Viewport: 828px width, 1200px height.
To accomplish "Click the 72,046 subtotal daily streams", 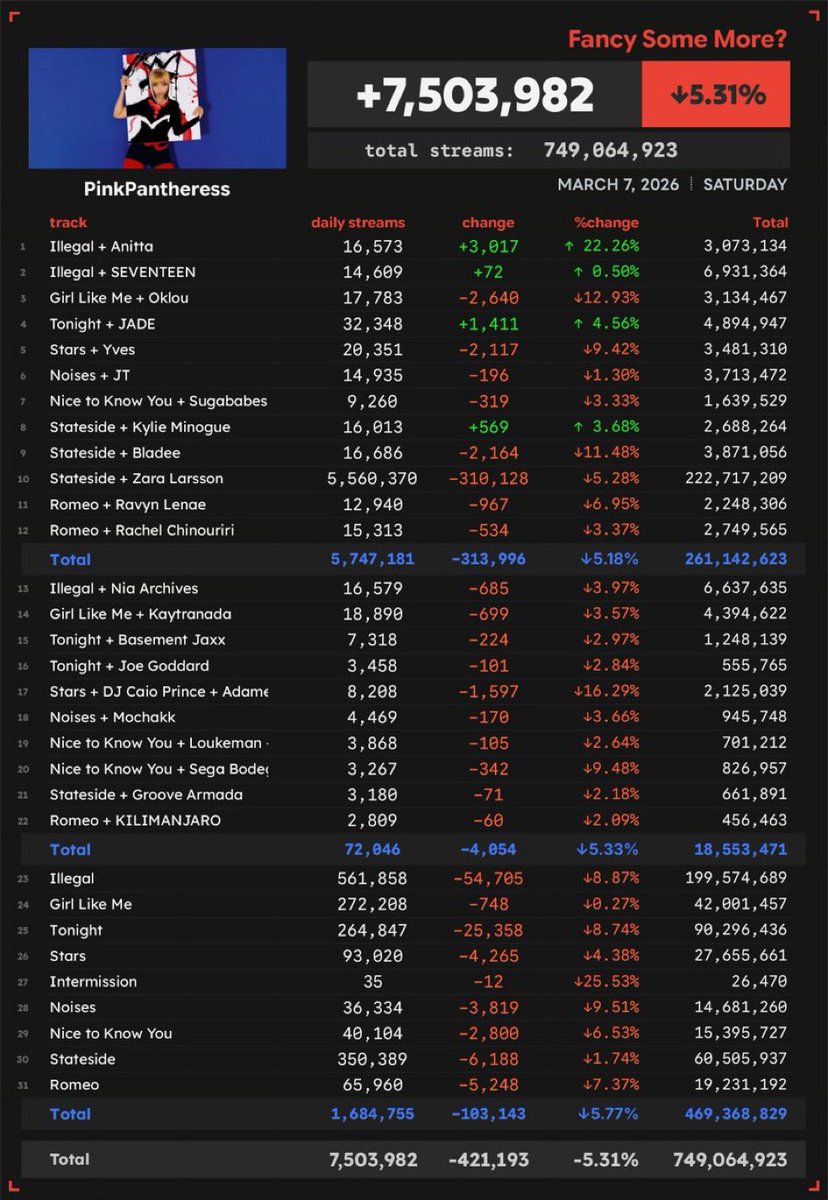I will [x=372, y=850].
